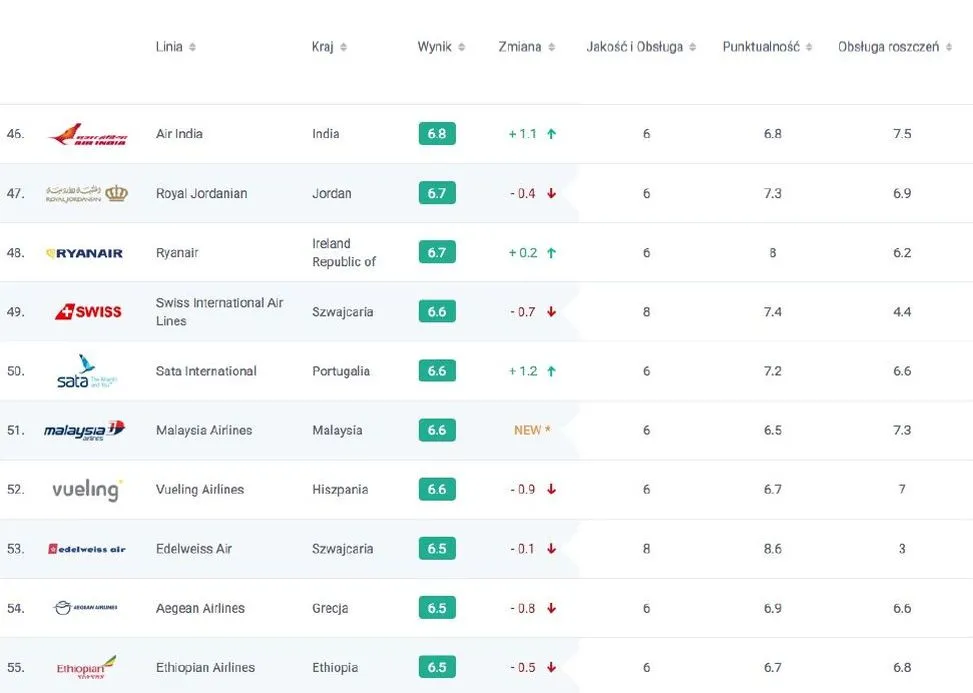Select the Aegean Airlines name

200,609
